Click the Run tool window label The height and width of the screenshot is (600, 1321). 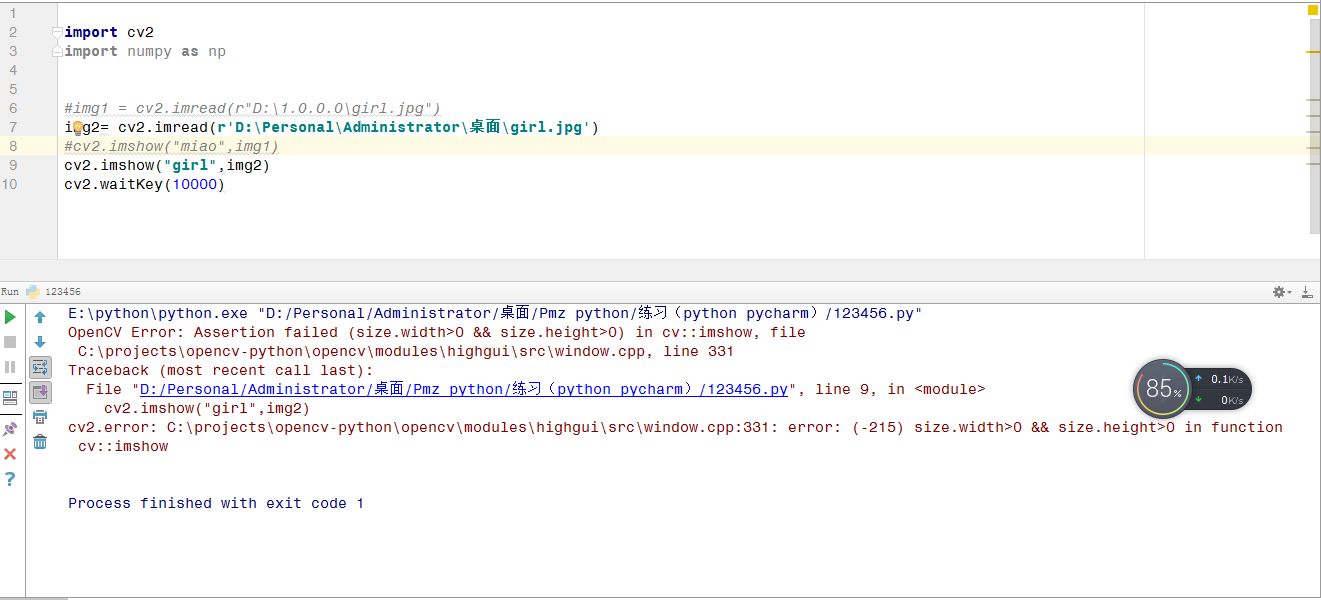pos(10,291)
